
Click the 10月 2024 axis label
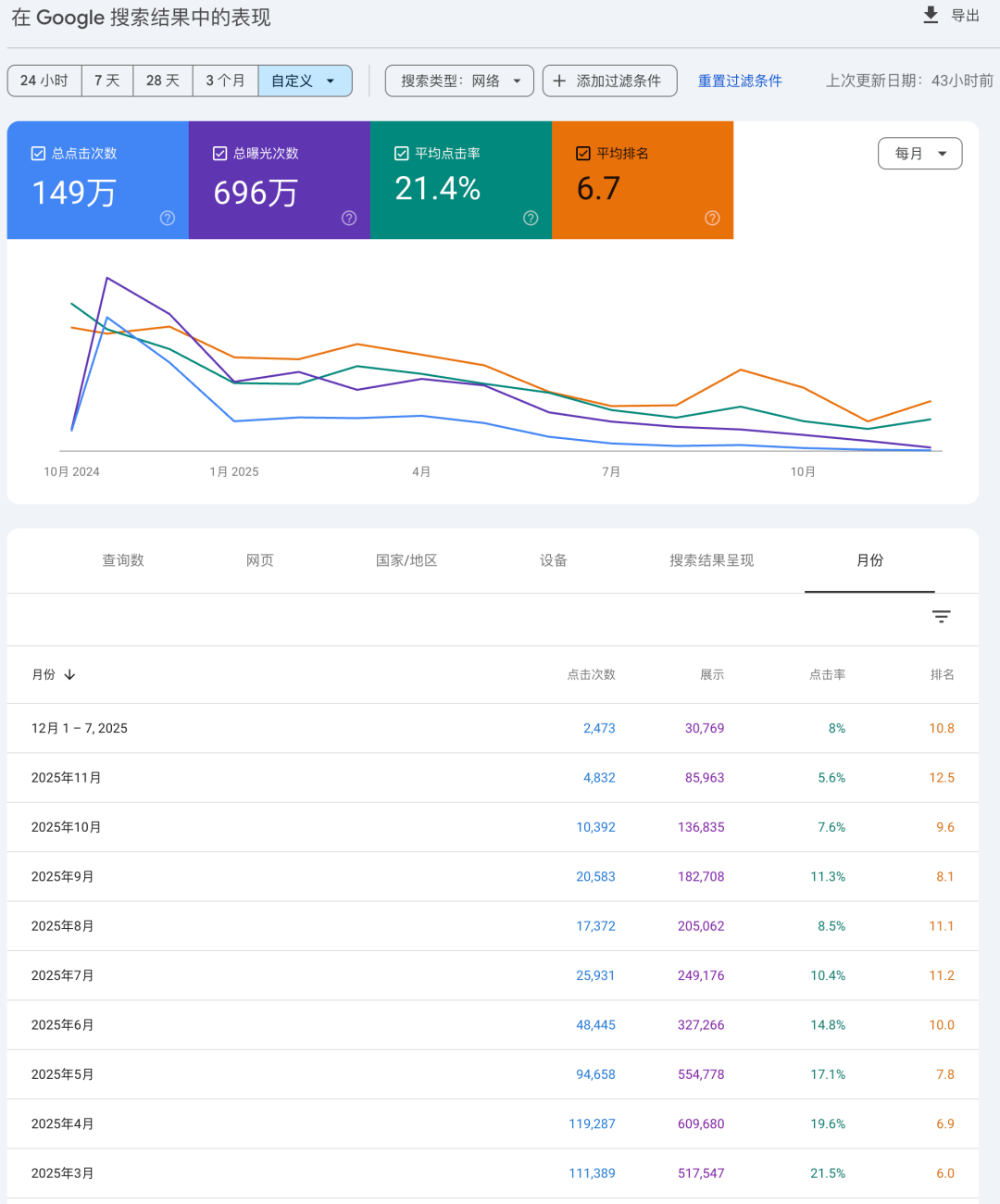71,471
